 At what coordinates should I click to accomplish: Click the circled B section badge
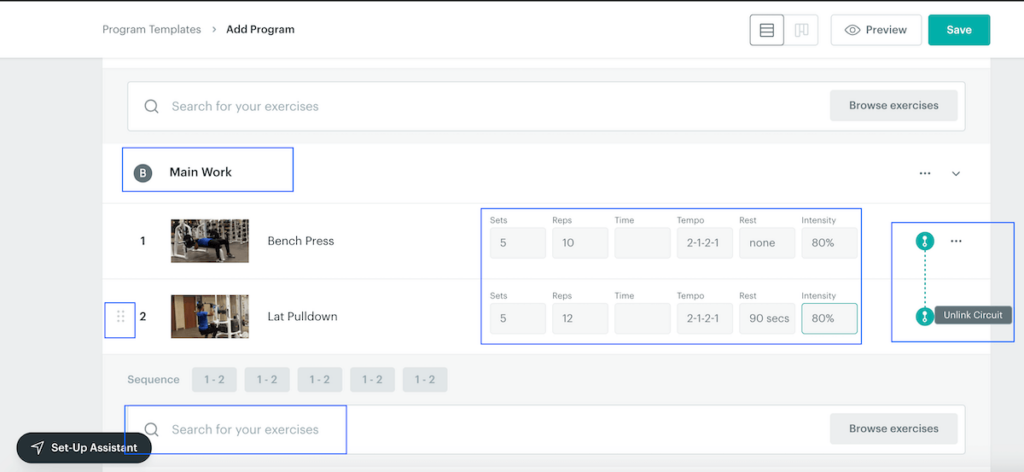(143, 173)
